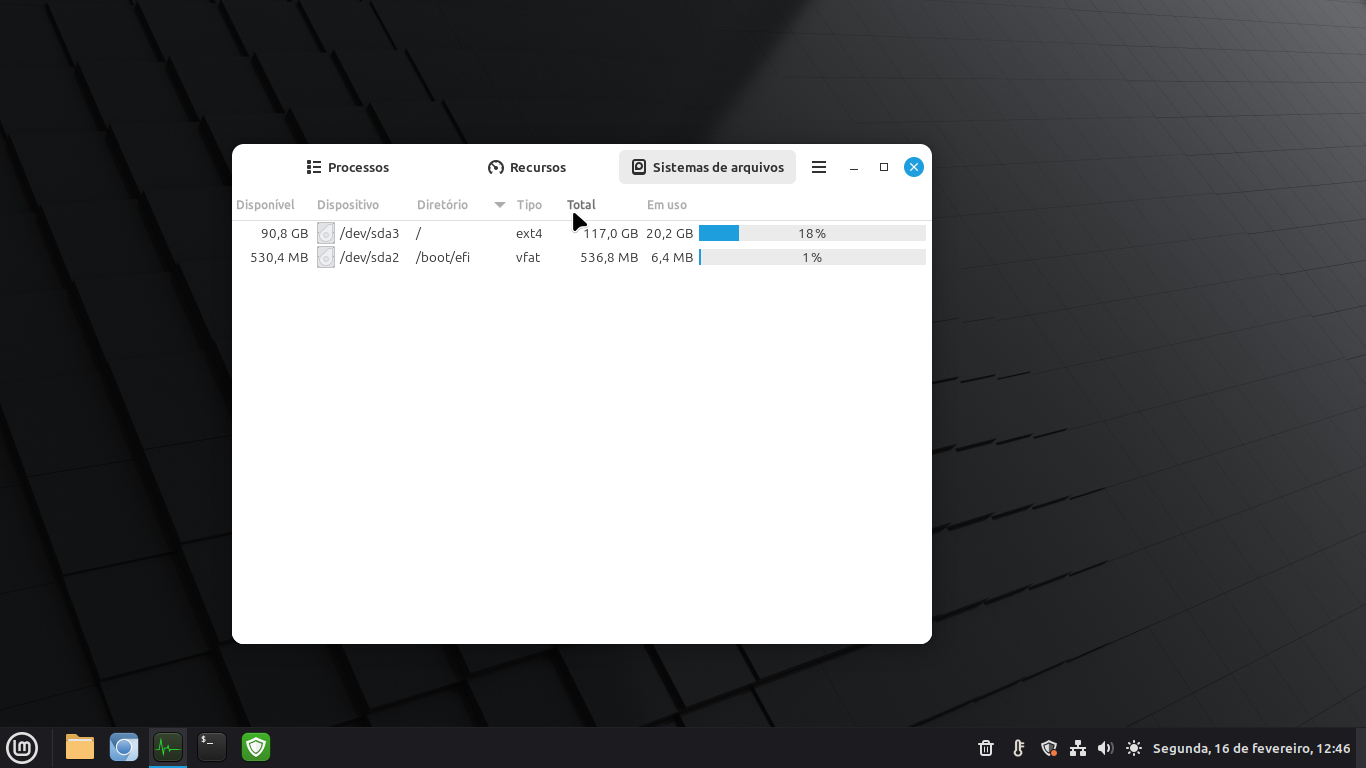Close the System Monitor window

[913, 167]
